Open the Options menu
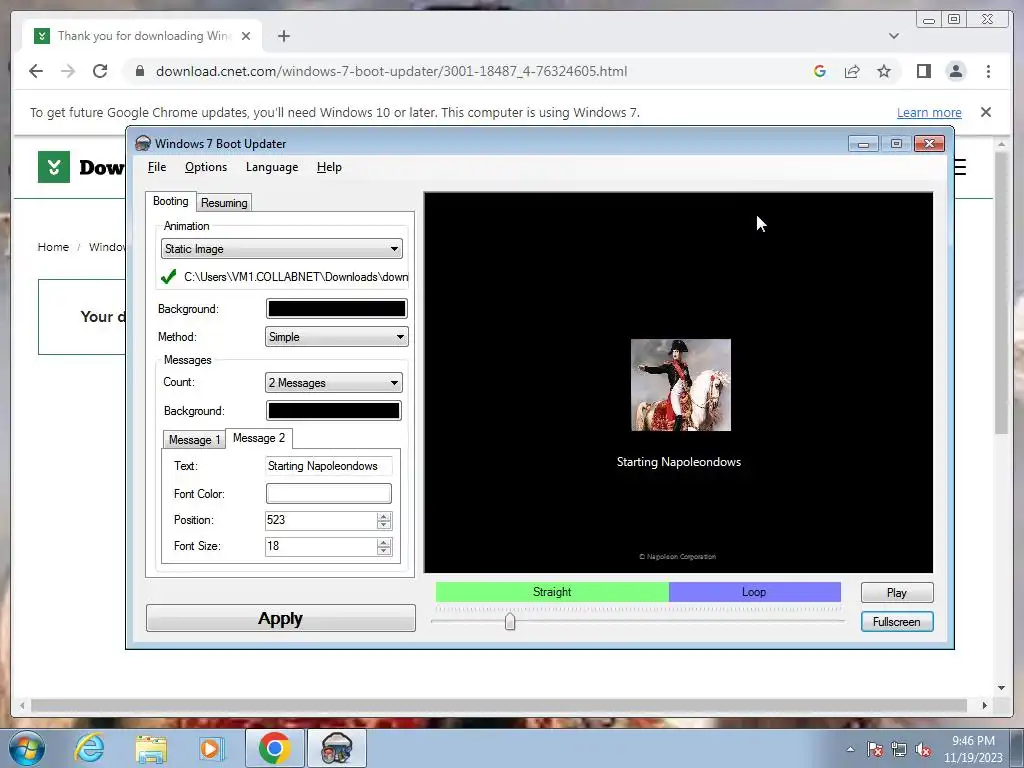The image size is (1024, 768). [206, 167]
